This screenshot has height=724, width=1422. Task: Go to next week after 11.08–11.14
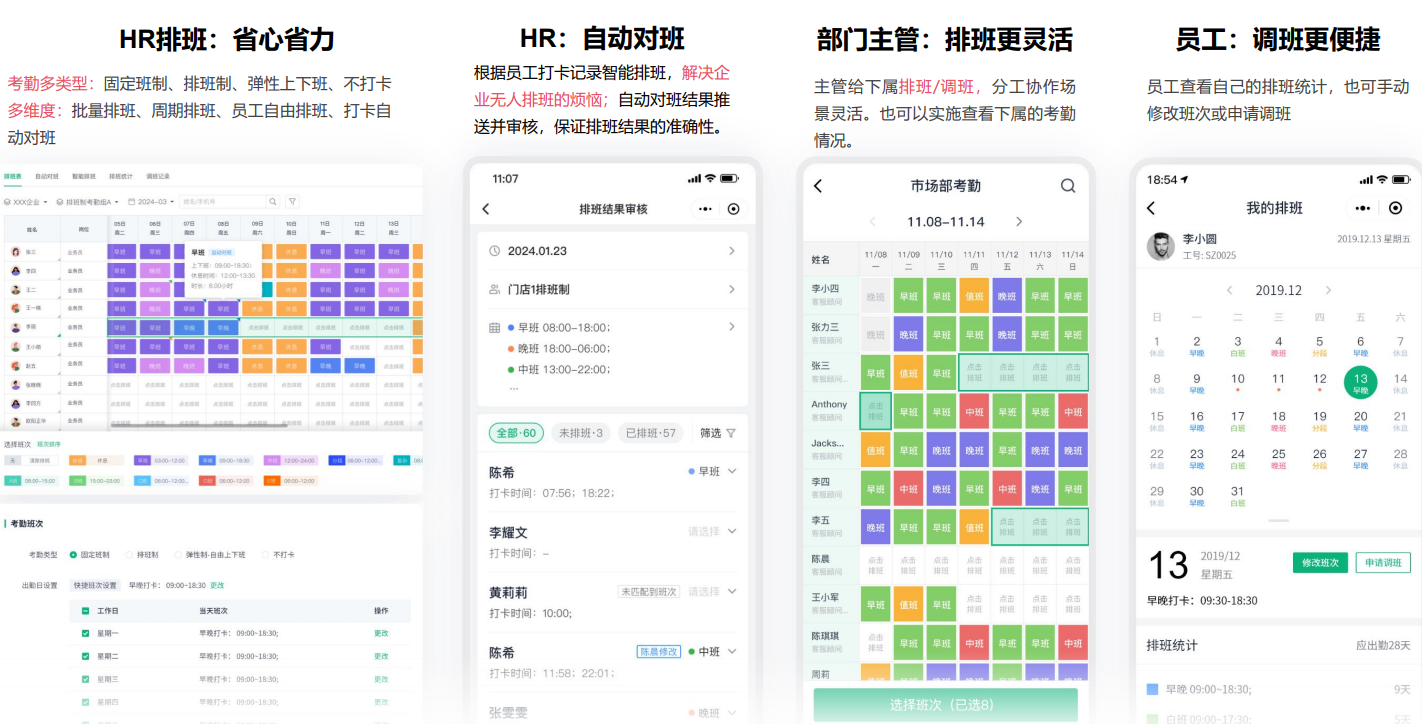pos(1019,222)
